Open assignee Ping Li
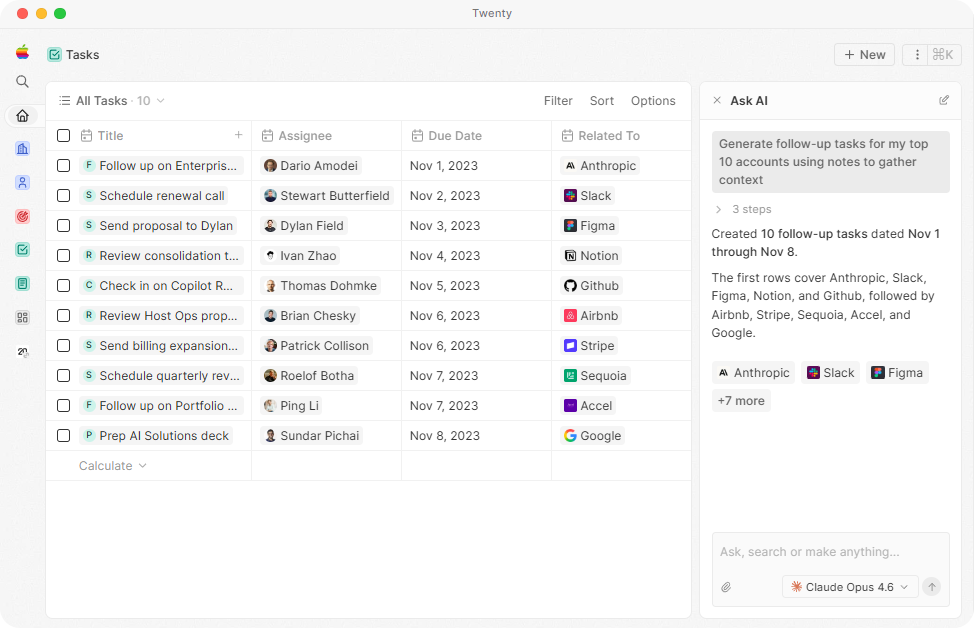This screenshot has height=628, width=974. pyautogui.click(x=291, y=406)
